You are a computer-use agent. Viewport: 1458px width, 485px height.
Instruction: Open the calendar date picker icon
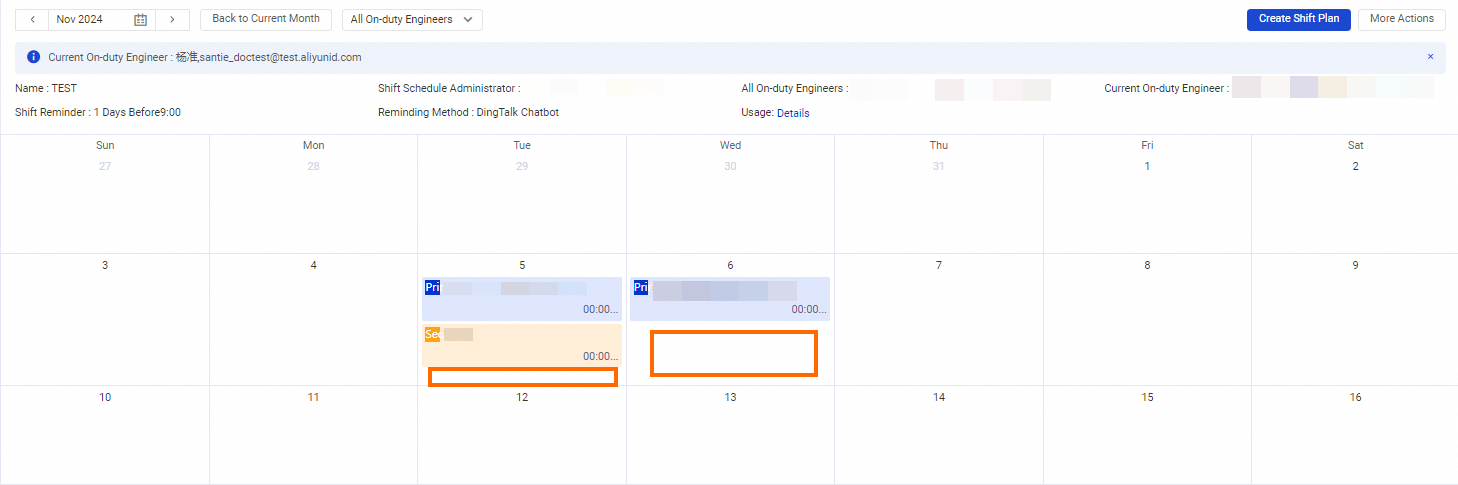click(x=140, y=20)
